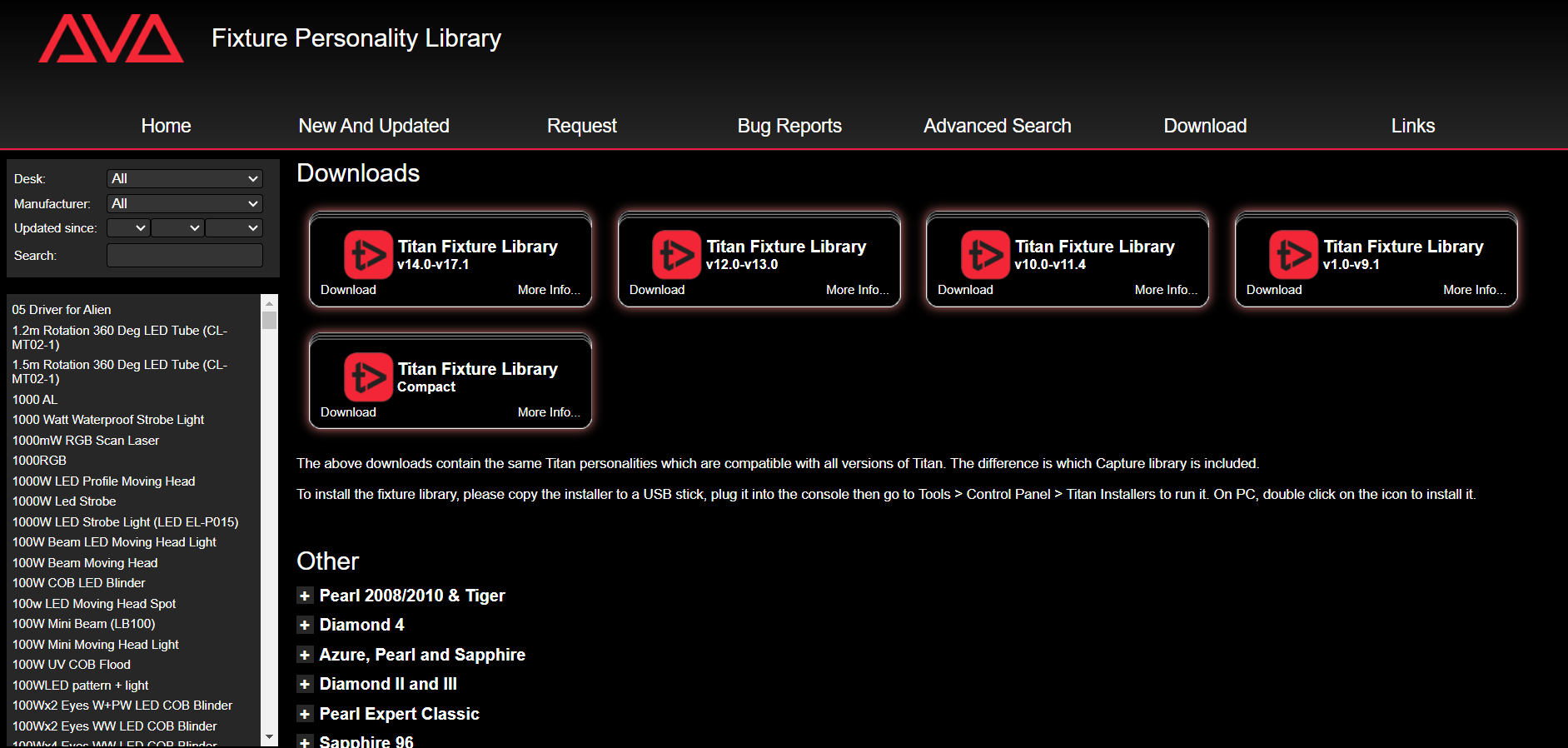
Task: Expand the Diamond 4 section
Action: point(305,626)
